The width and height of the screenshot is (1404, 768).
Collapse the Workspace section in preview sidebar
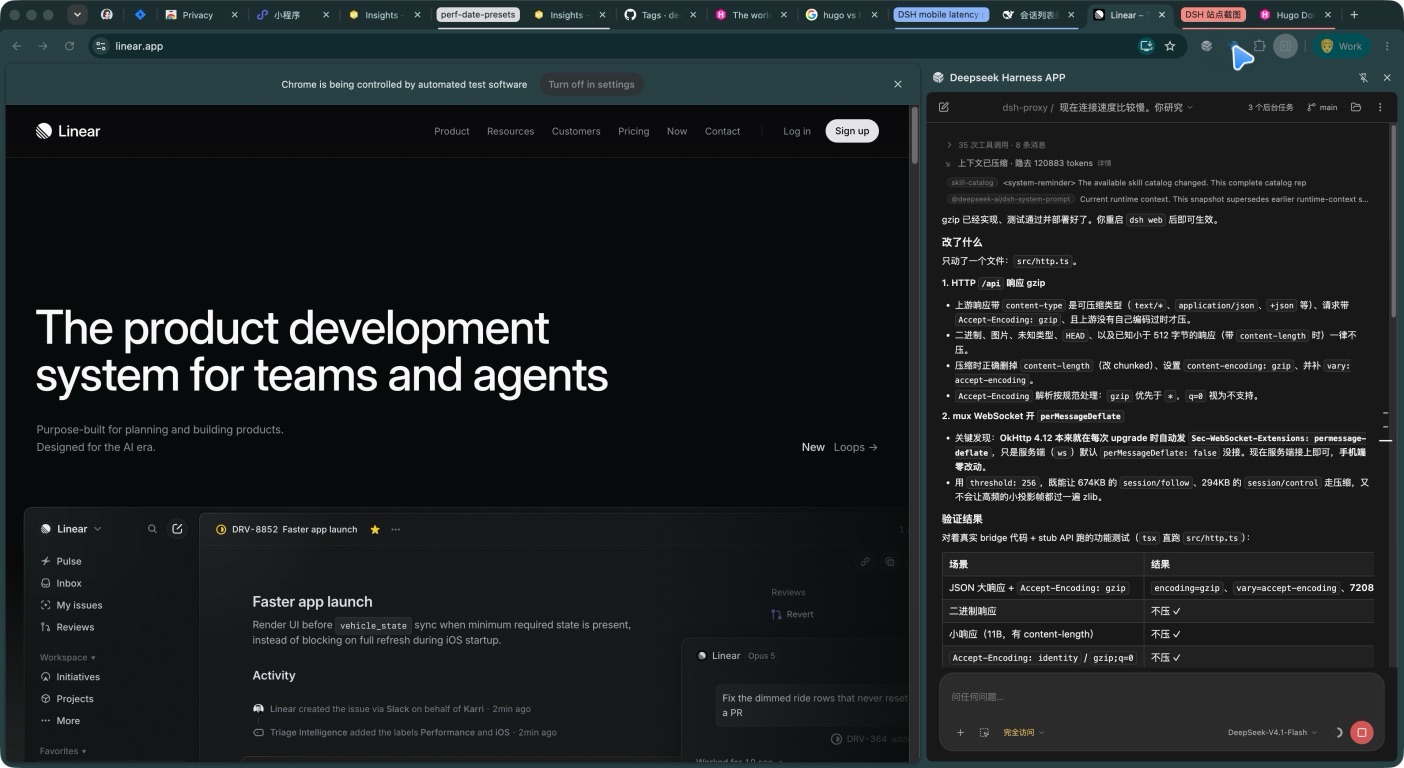(68, 657)
